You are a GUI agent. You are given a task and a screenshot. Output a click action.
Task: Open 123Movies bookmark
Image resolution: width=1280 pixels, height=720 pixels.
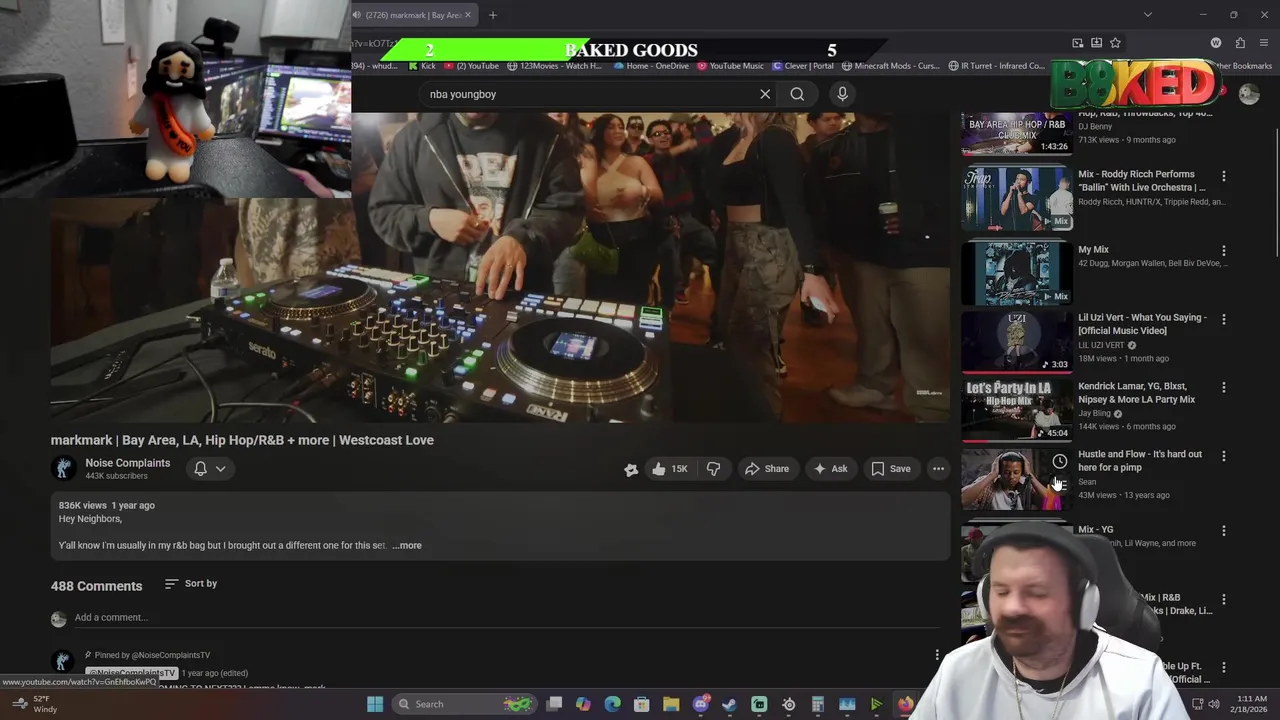[x=554, y=66]
